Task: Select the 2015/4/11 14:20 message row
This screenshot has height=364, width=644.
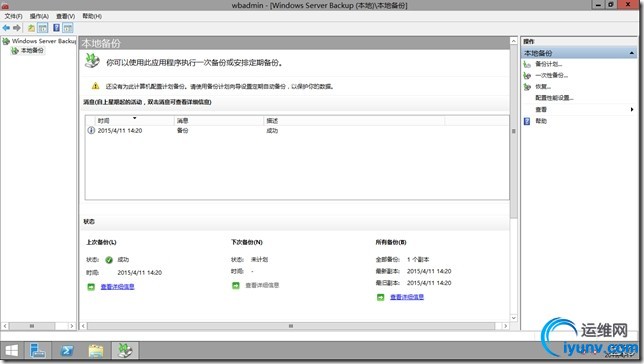Action: coord(297,131)
